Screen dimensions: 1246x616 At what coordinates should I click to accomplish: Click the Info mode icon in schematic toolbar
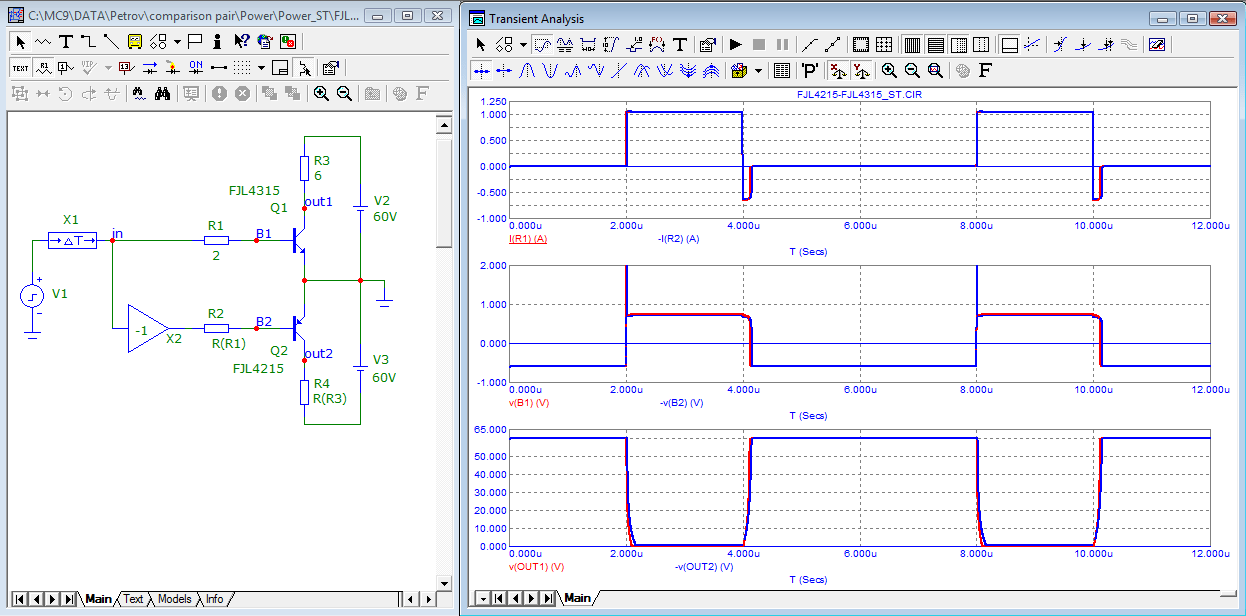[x=217, y=42]
